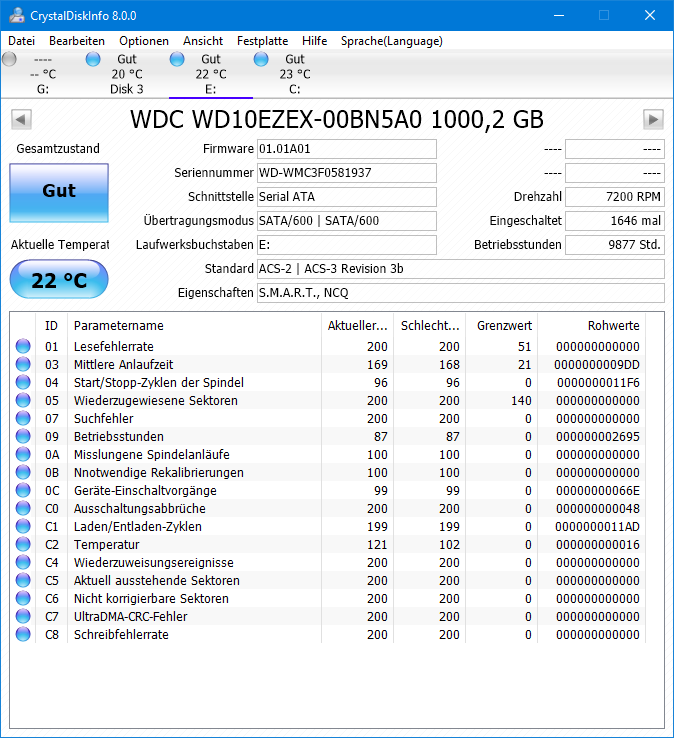Screen dimensions: 674x738
Task: Open the Optionen menu
Action: point(144,41)
